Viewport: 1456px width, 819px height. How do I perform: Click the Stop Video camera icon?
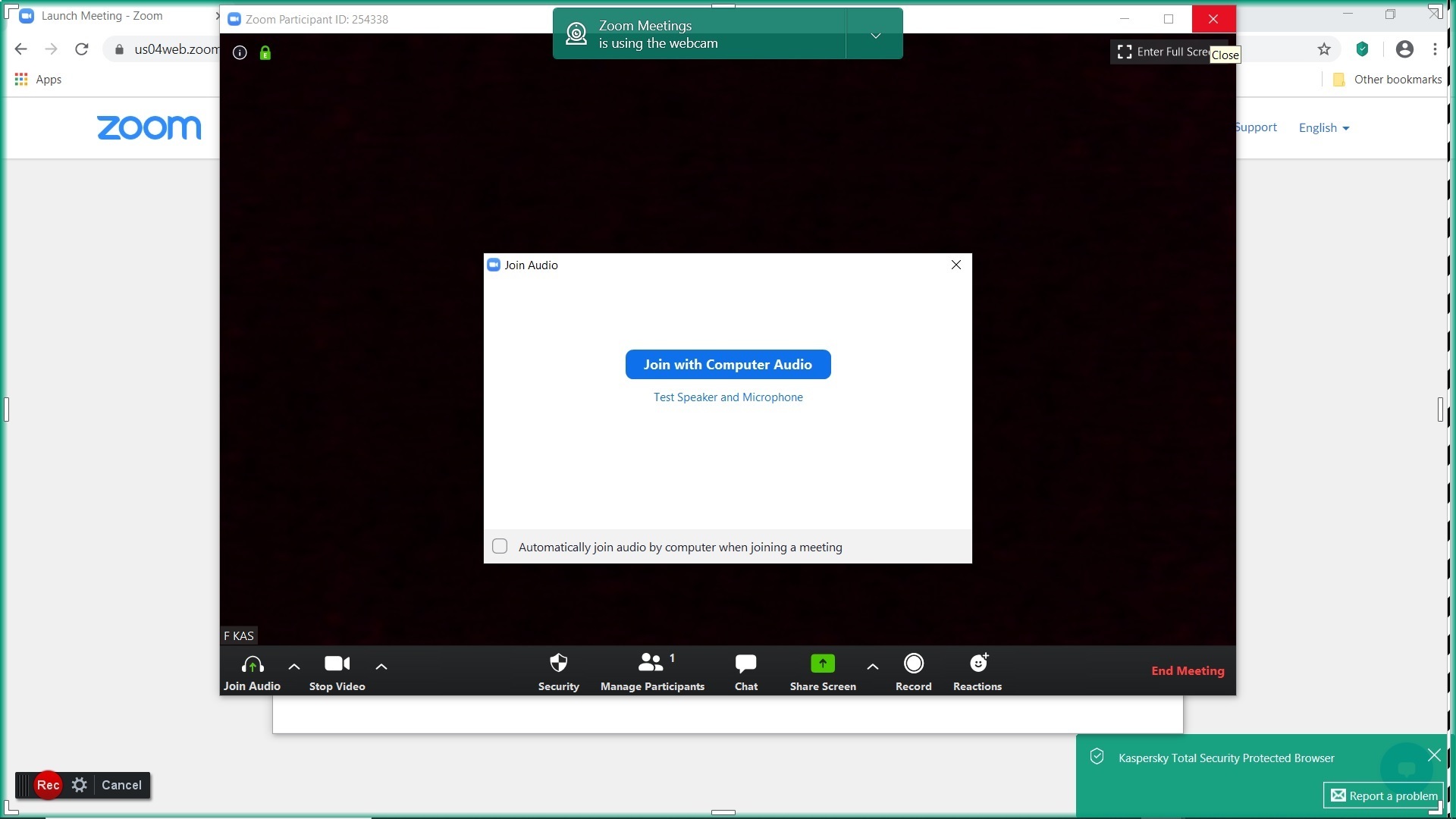tap(337, 664)
